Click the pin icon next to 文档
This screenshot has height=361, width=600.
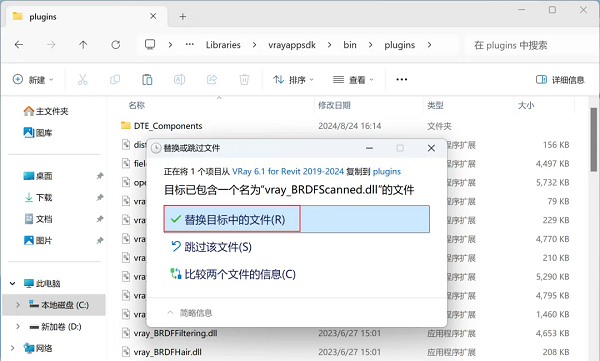100,219
